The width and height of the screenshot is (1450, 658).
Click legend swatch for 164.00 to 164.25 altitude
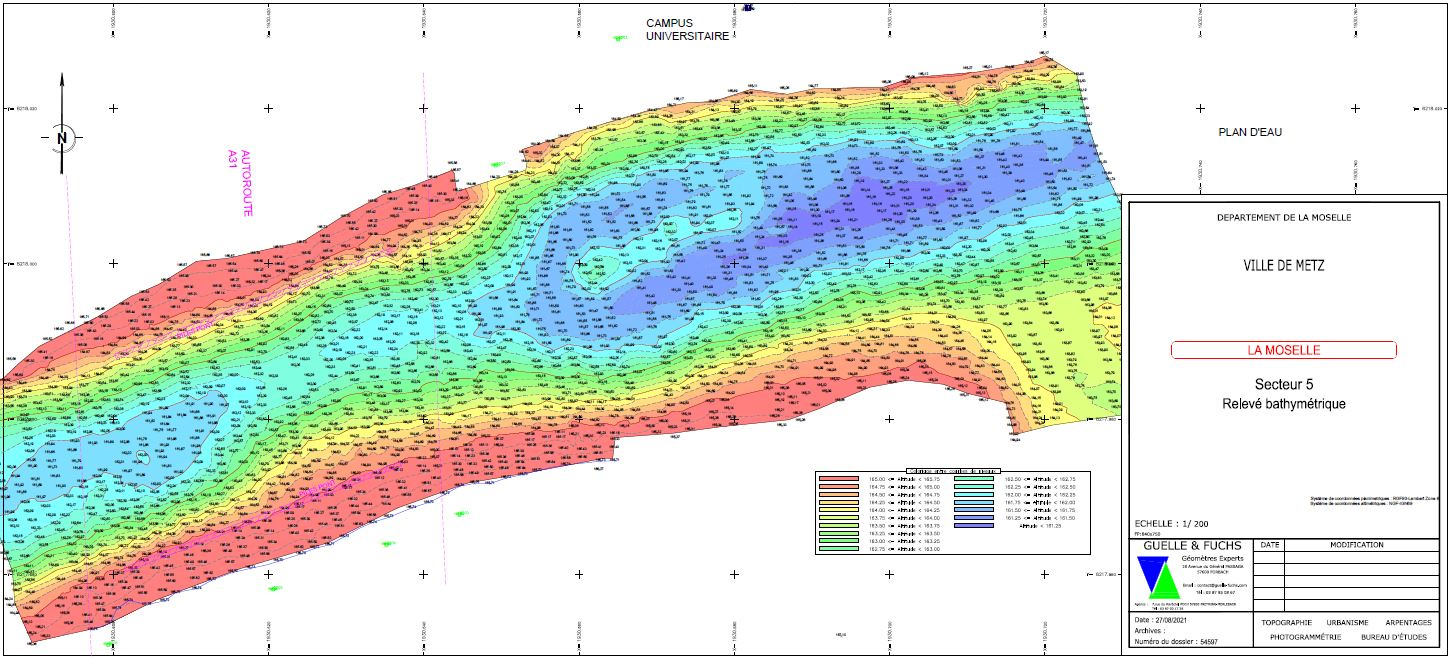coord(839,510)
